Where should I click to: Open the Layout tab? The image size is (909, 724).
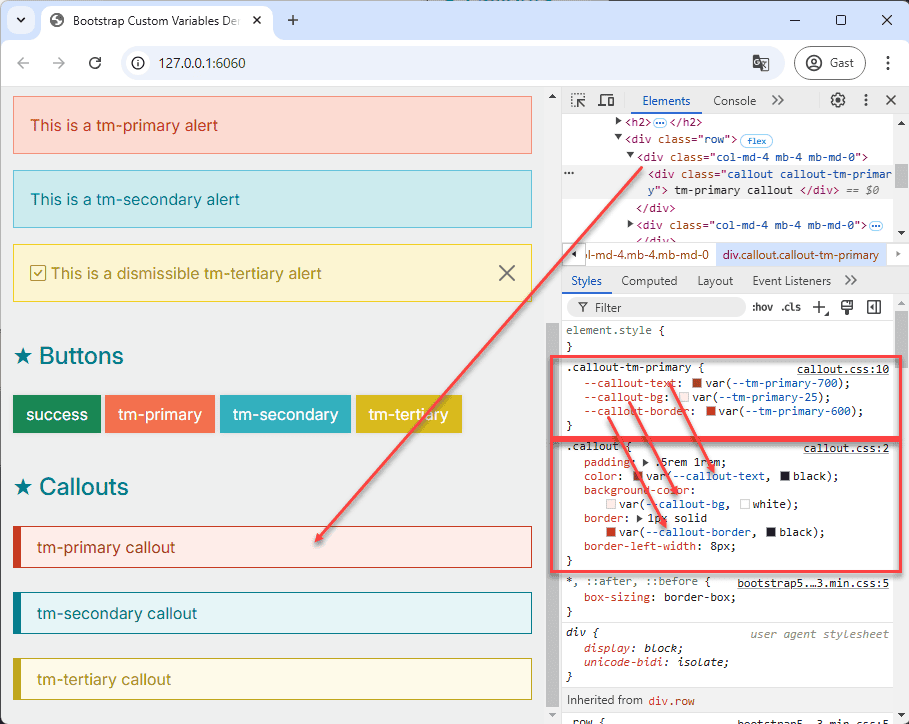[715, 281]
